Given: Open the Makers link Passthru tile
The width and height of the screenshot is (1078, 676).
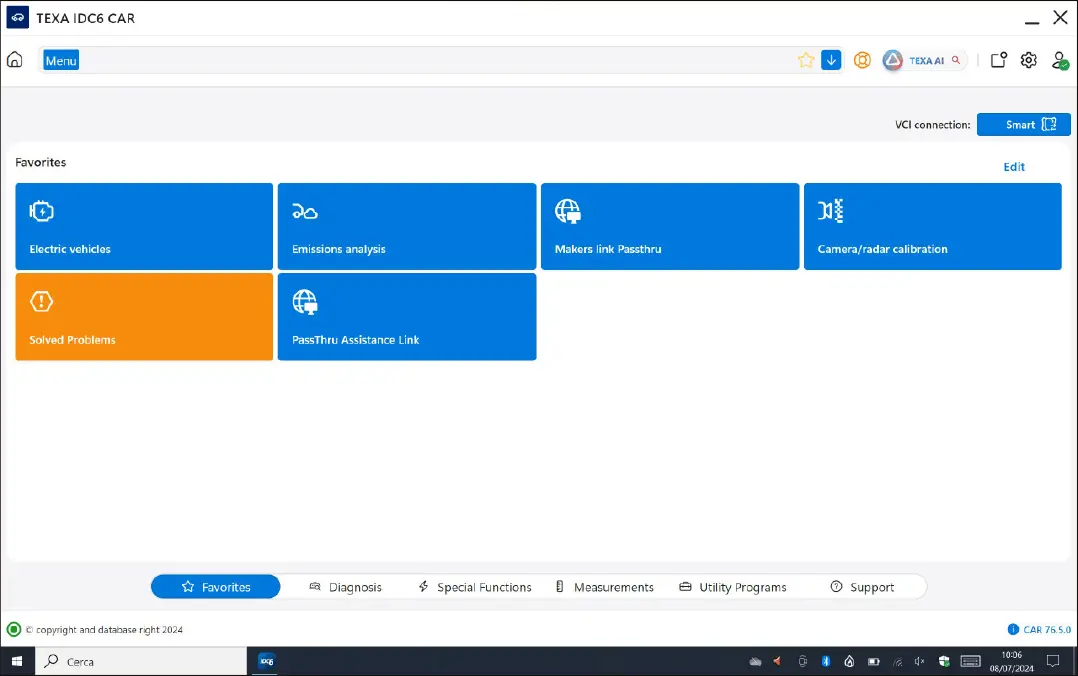Looking at the screenshot, I should pyautogui.click(x=669, y=226).
